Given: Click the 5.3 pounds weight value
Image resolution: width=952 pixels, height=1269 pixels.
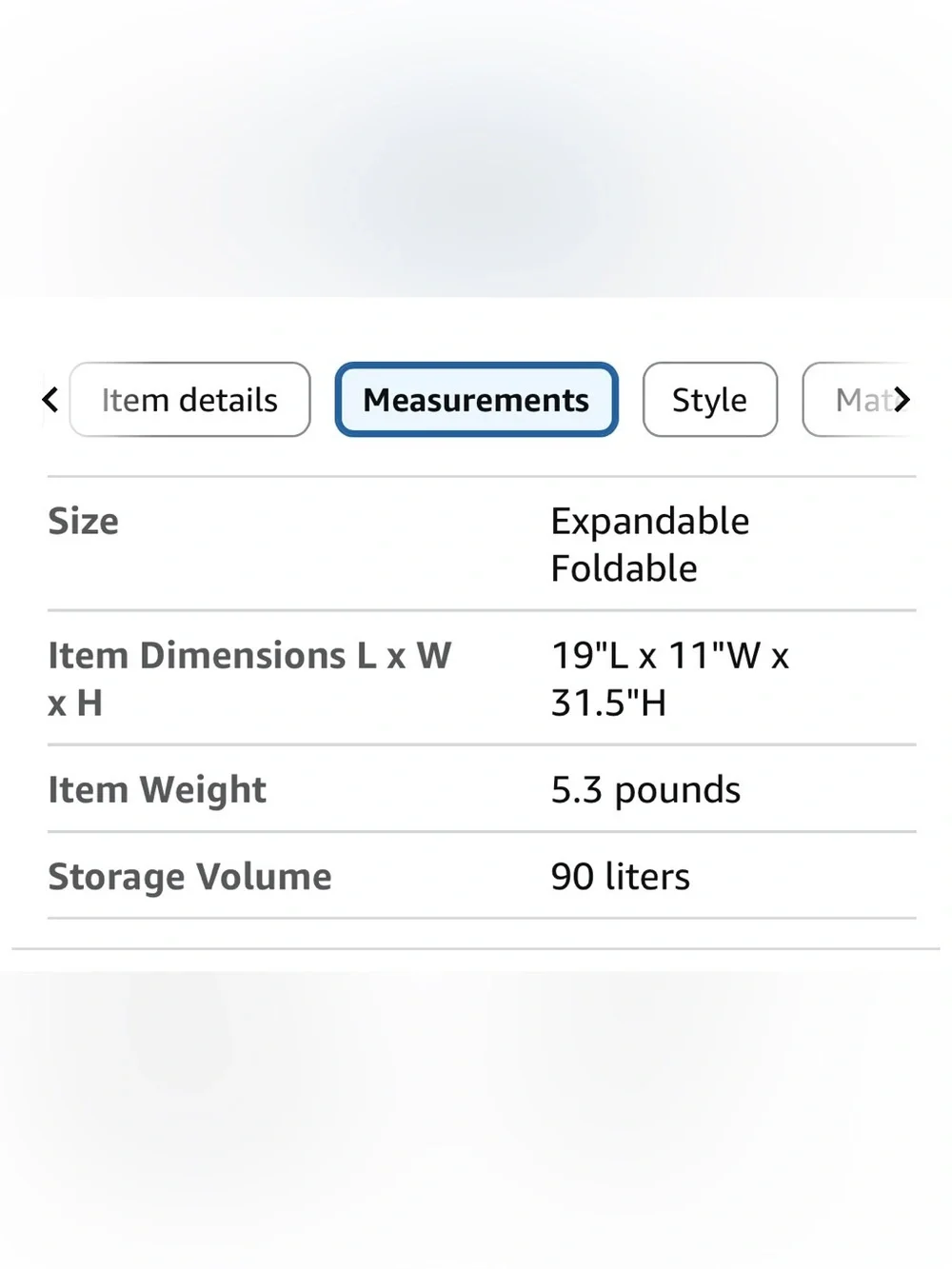Looking at the screenshot, I should click(645, 790).
